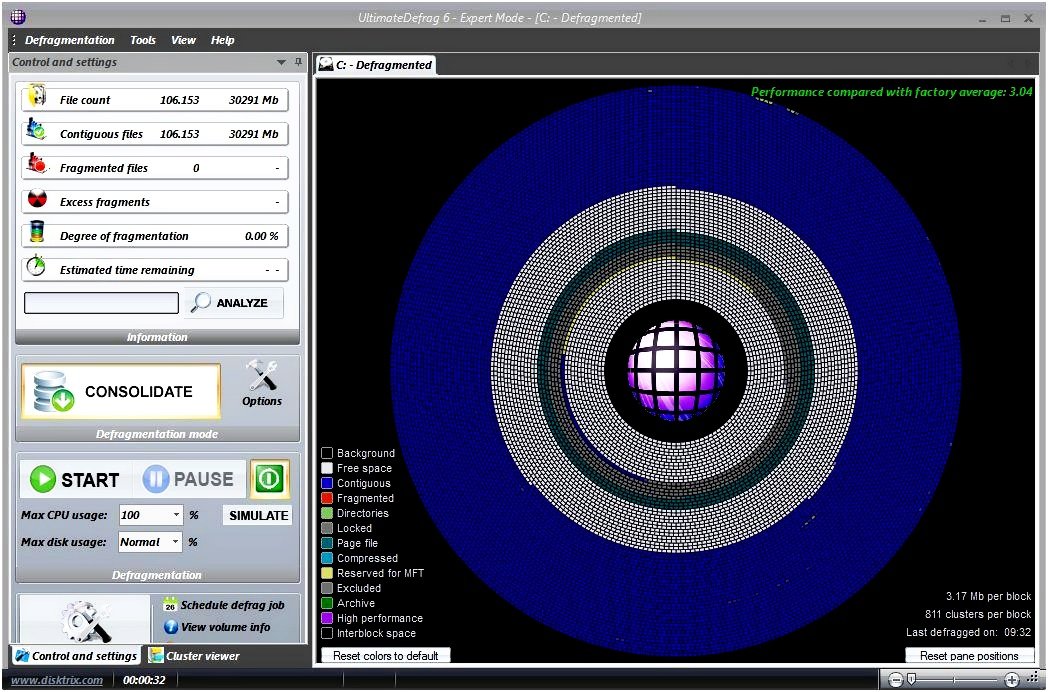1048x692 pixels.
Task: Open the Tools menu
Action: coord(143,40)
